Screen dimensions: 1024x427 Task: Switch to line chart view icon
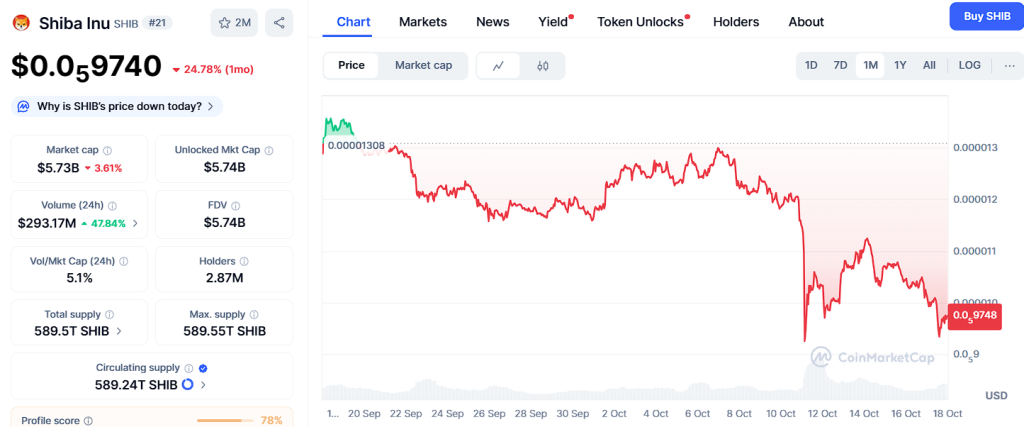[x=498, y=66]
